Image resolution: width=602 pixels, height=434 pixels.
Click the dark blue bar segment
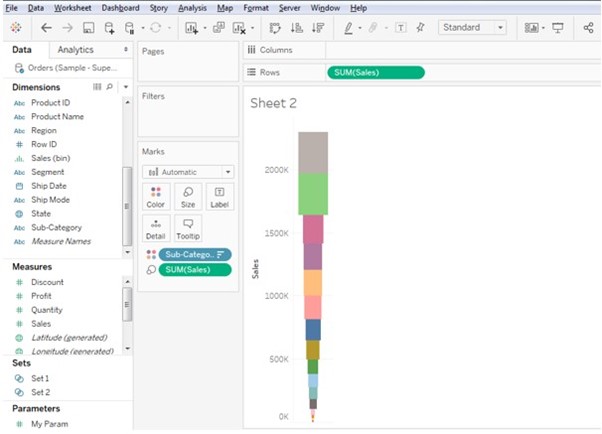pos(313,330)
